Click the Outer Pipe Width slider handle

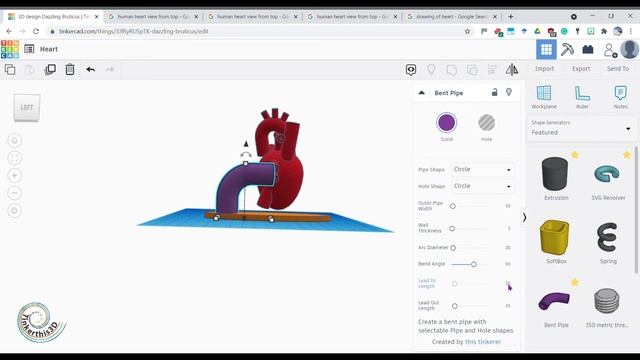tap(453, 207)
